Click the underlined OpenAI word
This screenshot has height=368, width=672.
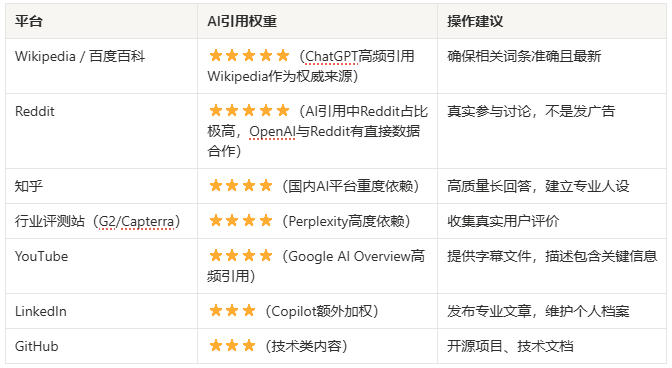click(x=272, y=131)
